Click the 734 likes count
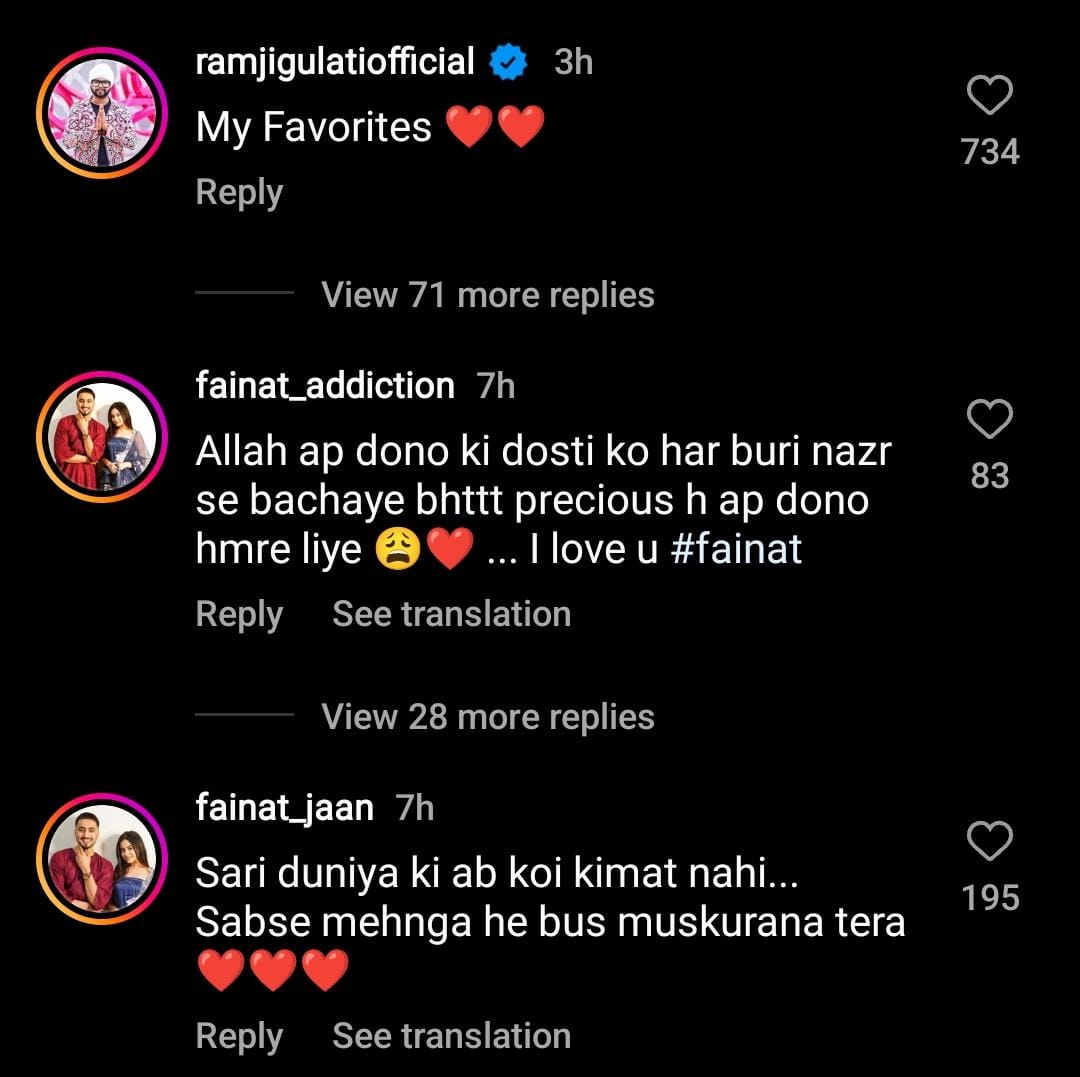Screen dimensions: 1080x1077 [990, 152]
